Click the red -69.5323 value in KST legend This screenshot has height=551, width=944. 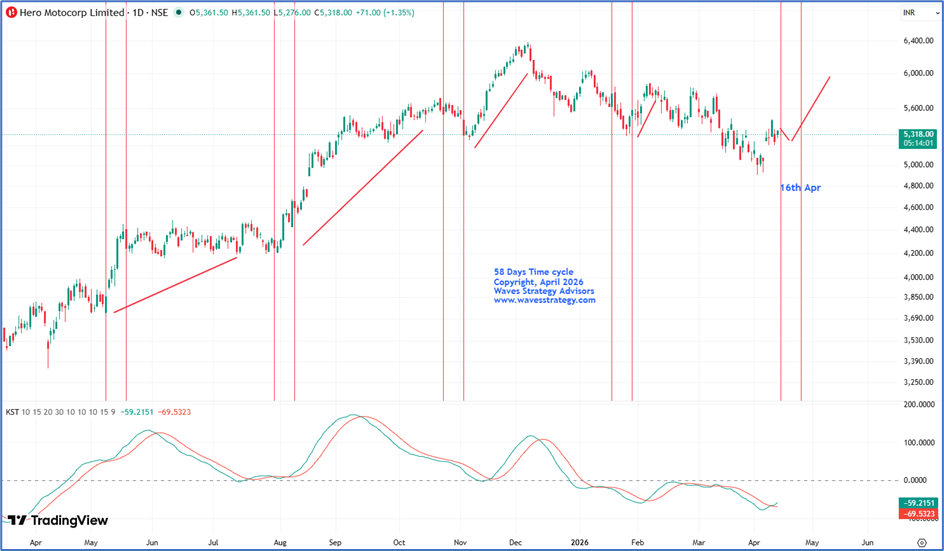(174, 412)
